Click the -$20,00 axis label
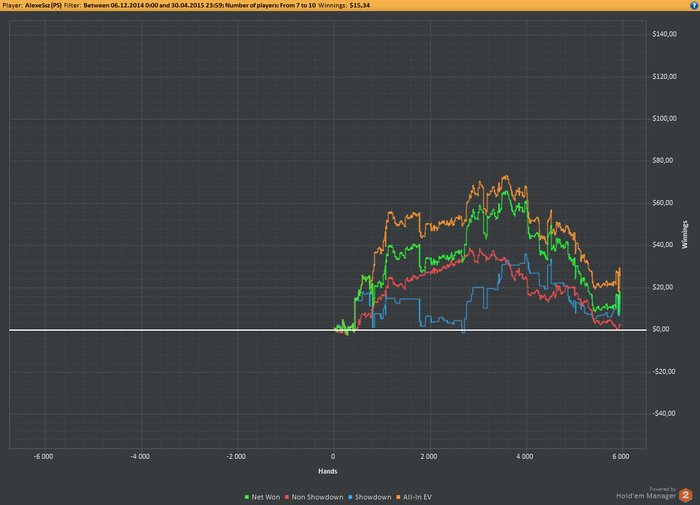 (x=664, y=371)
